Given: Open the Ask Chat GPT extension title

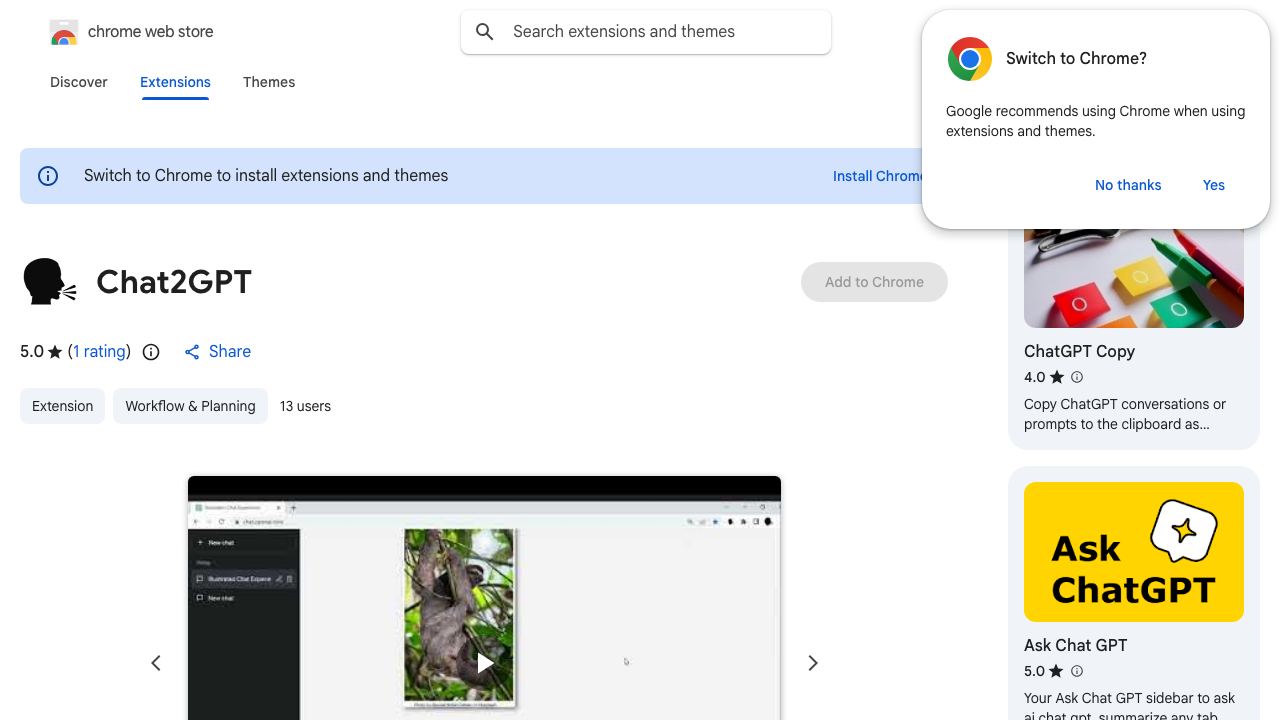Looking at the screenshot, I should pos(1075,646).
